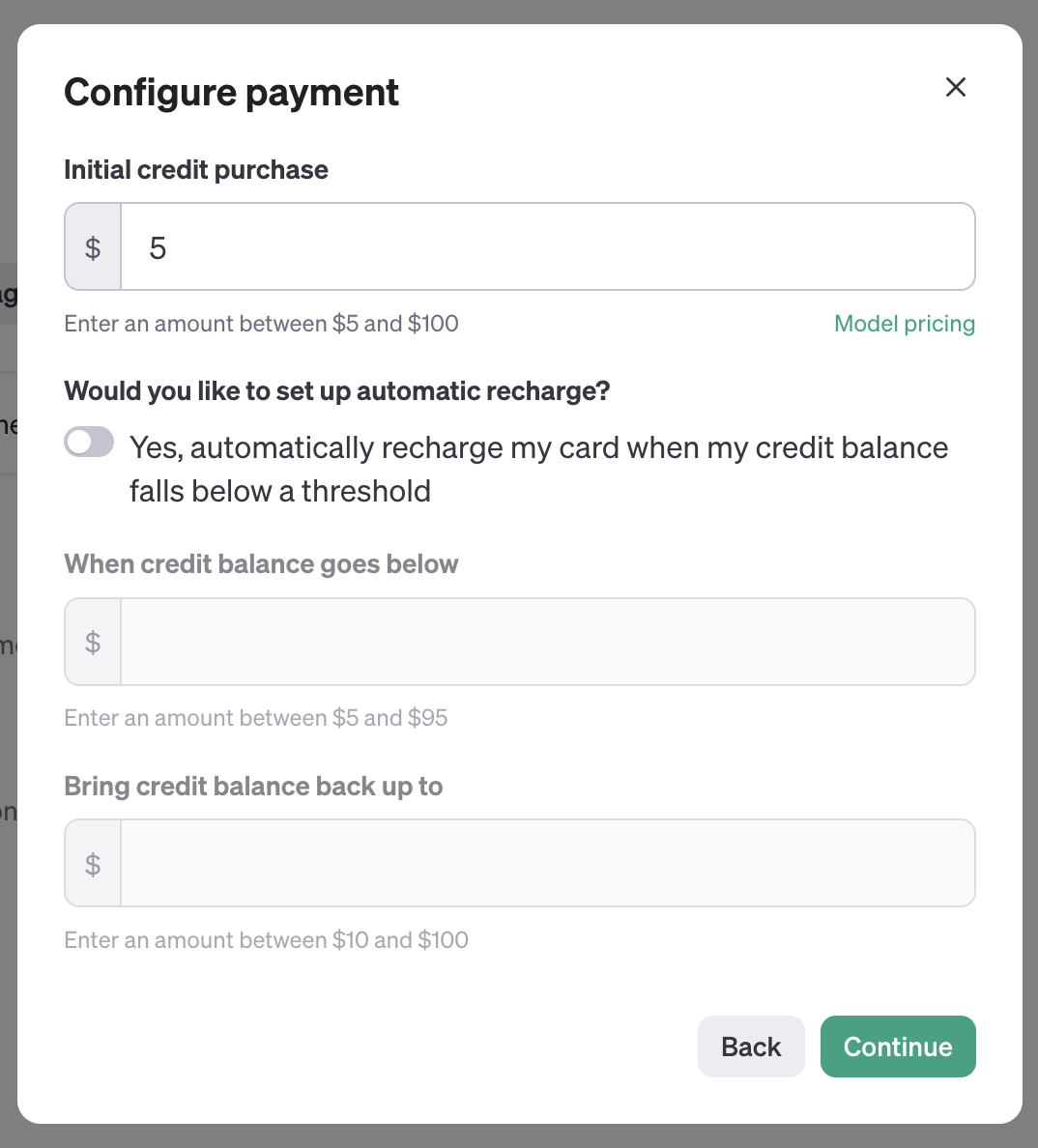Image resolution: width=1038 pixels, height=1148 pixels.
Task: Click the 'When credit balance goes below' label
Action: [x=261, y=564]
